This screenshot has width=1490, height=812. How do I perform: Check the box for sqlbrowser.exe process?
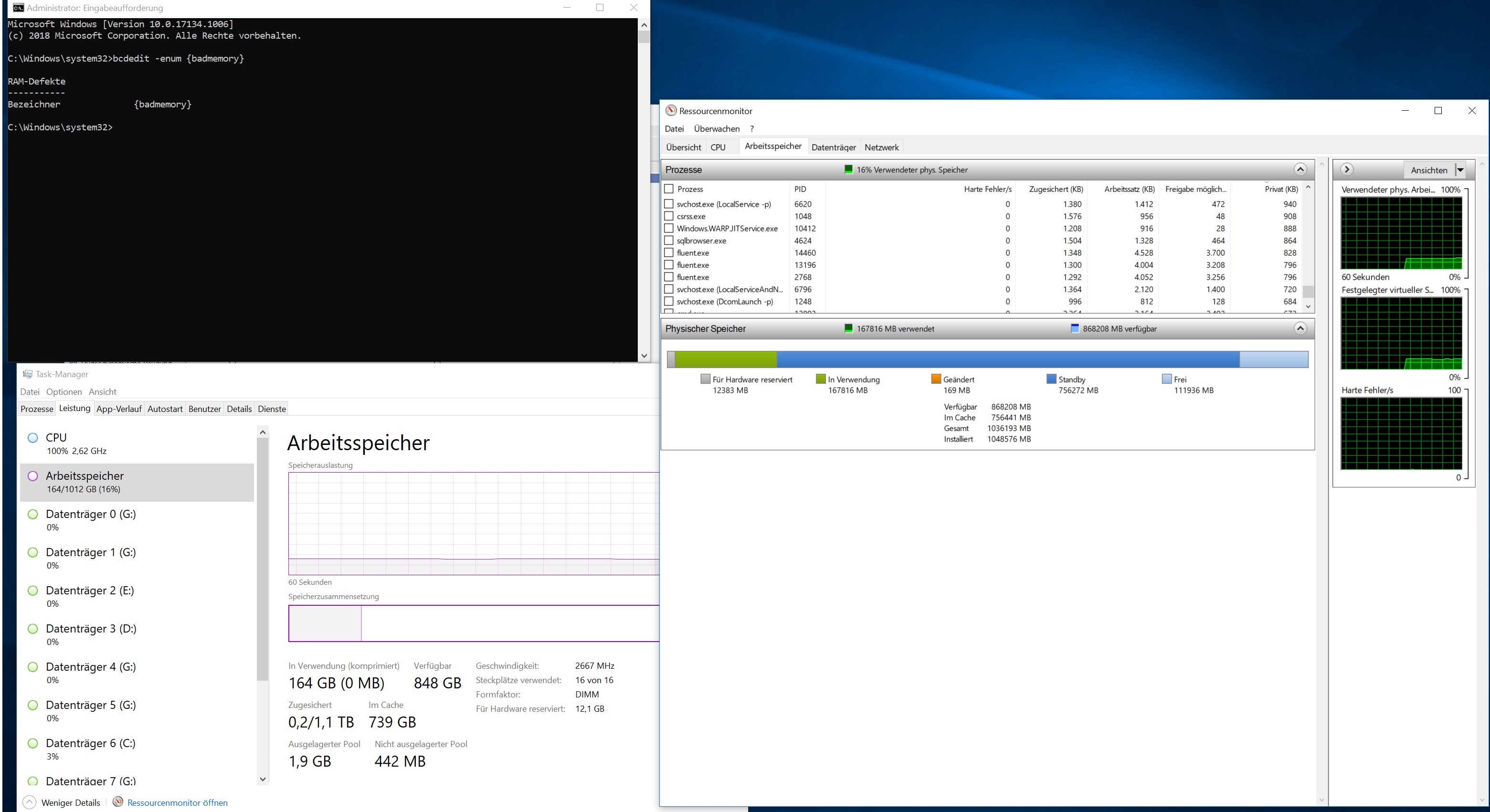[669, 241]
